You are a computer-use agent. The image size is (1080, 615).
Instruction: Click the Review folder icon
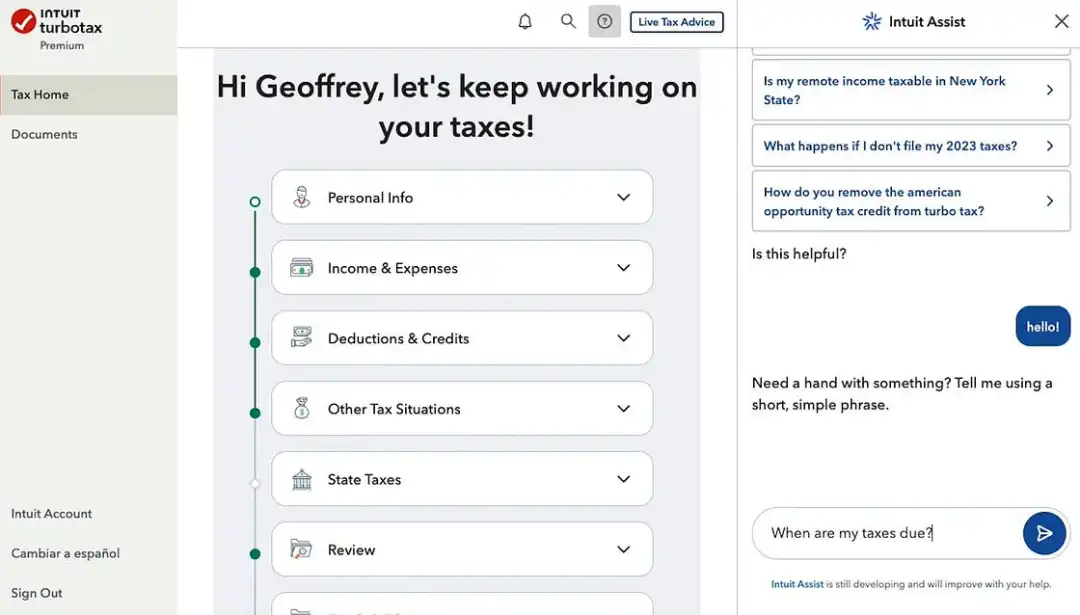[x=301, y=549]
